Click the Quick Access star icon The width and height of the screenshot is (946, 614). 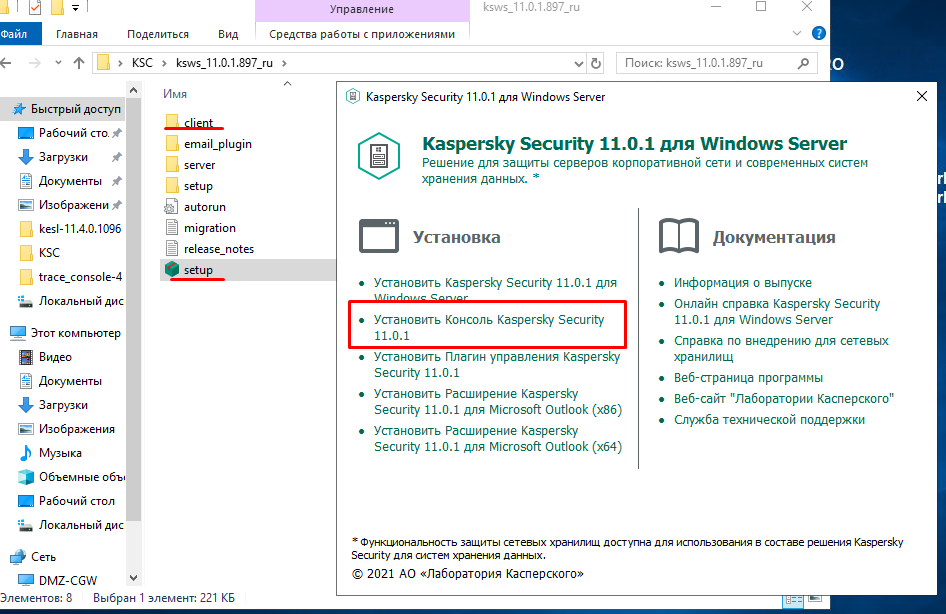(x=19, y=109)
